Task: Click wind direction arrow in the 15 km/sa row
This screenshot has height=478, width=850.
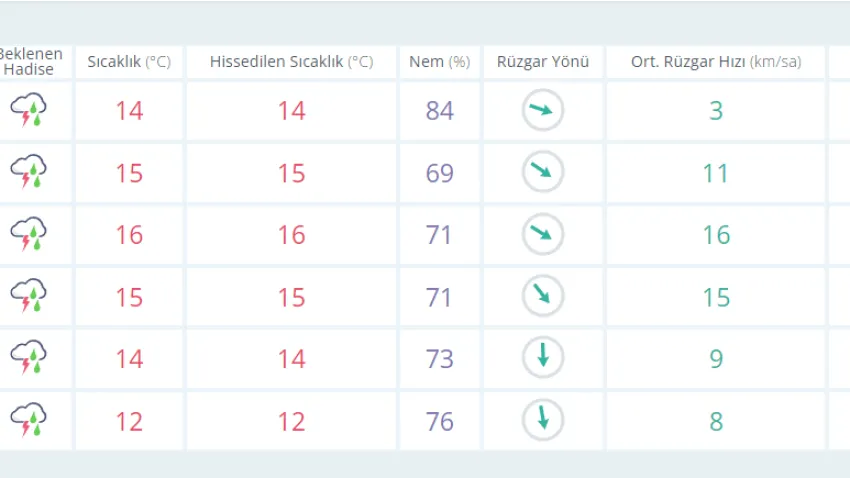Action: pyautogui.click(x=543, y=296)
